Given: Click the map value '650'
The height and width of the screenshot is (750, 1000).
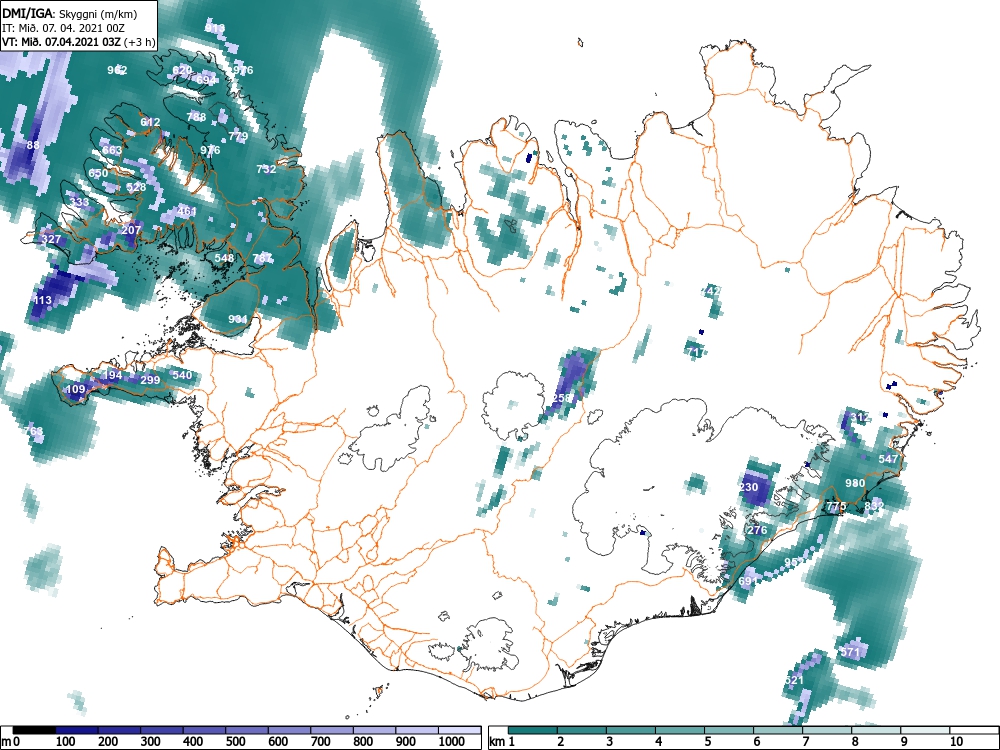Looking at the screenshot, I should 98,173.
